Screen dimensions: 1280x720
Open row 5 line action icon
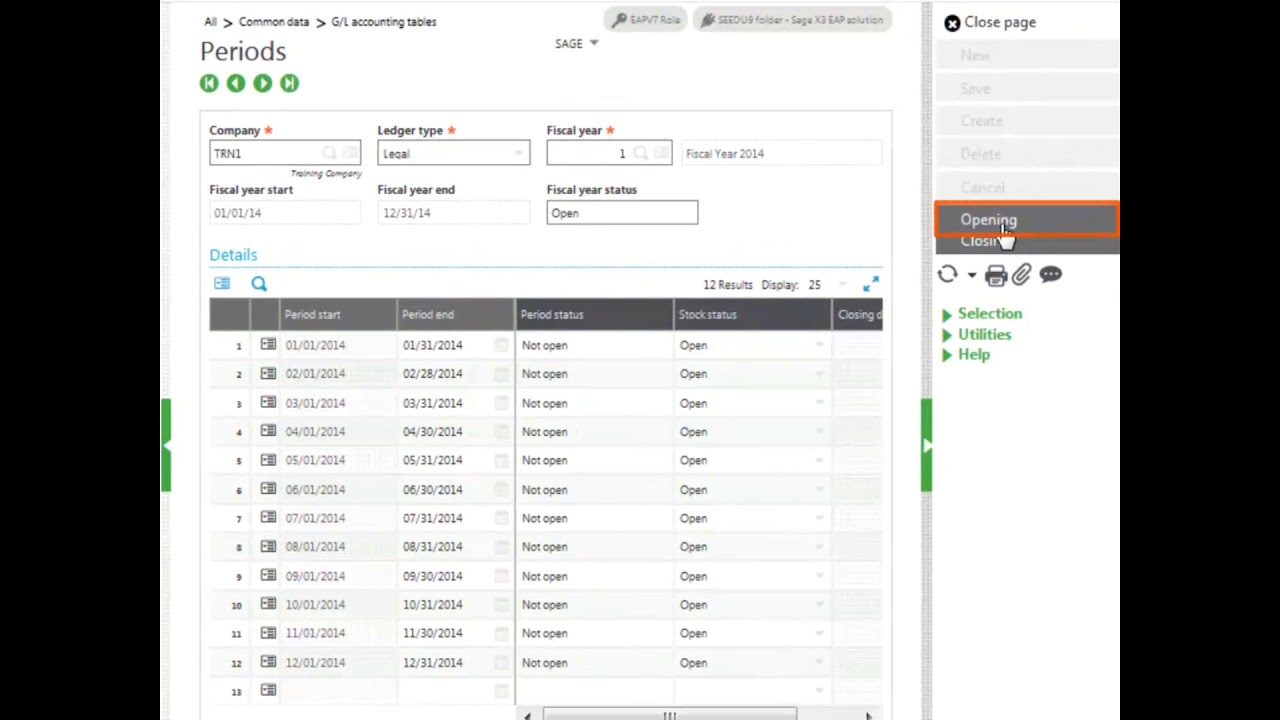click(x=268, y=460)
